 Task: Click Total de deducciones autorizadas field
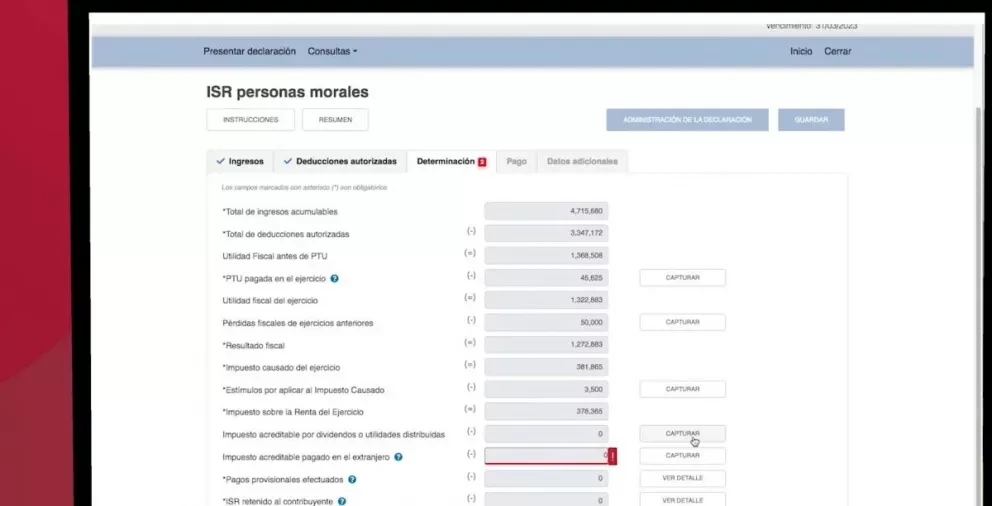[x=546, y=233]
